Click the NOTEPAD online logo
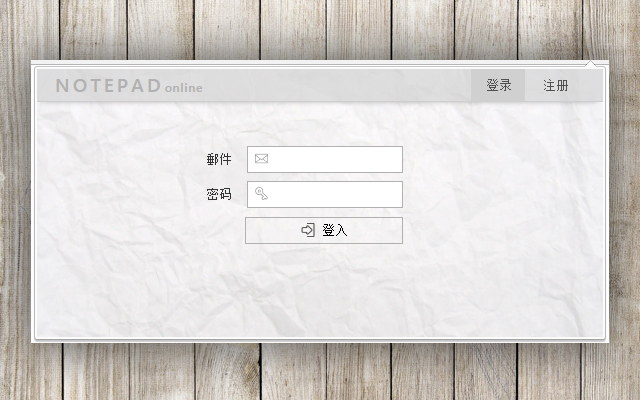The width and height of the screenshot is (640, 400). (129, 86)
